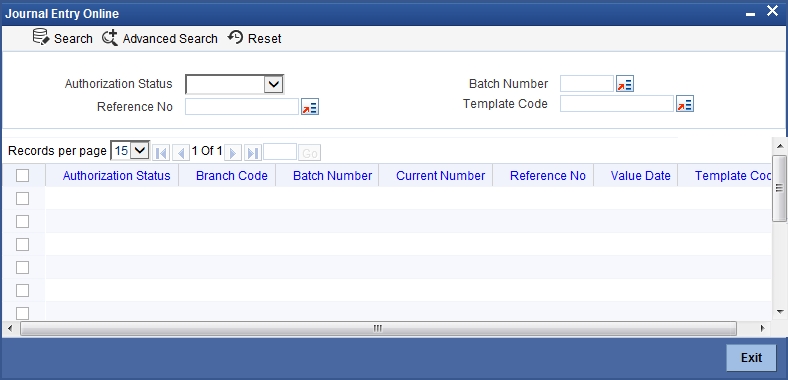Click the Reset button
The height and width of the screenshot is (380, 788).
254,38
